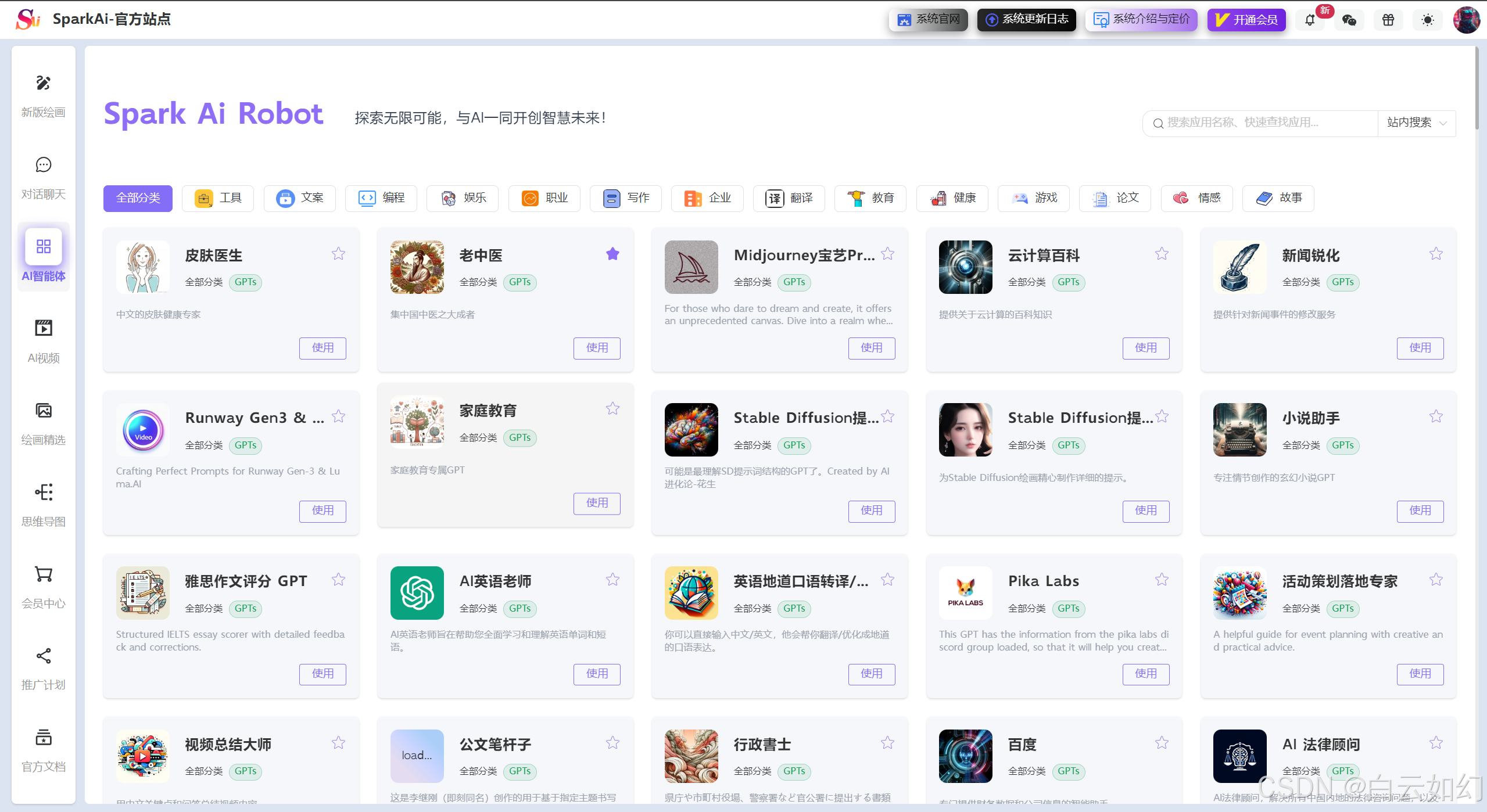
Task: Favorite the 新闻锐化 card star
Action: point(1436,254)
